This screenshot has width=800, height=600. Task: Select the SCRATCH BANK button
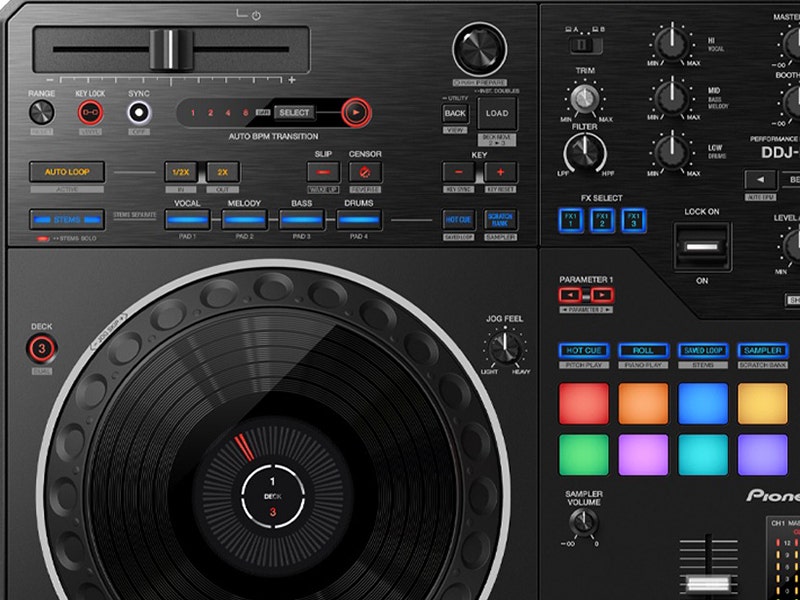(501, 220)
